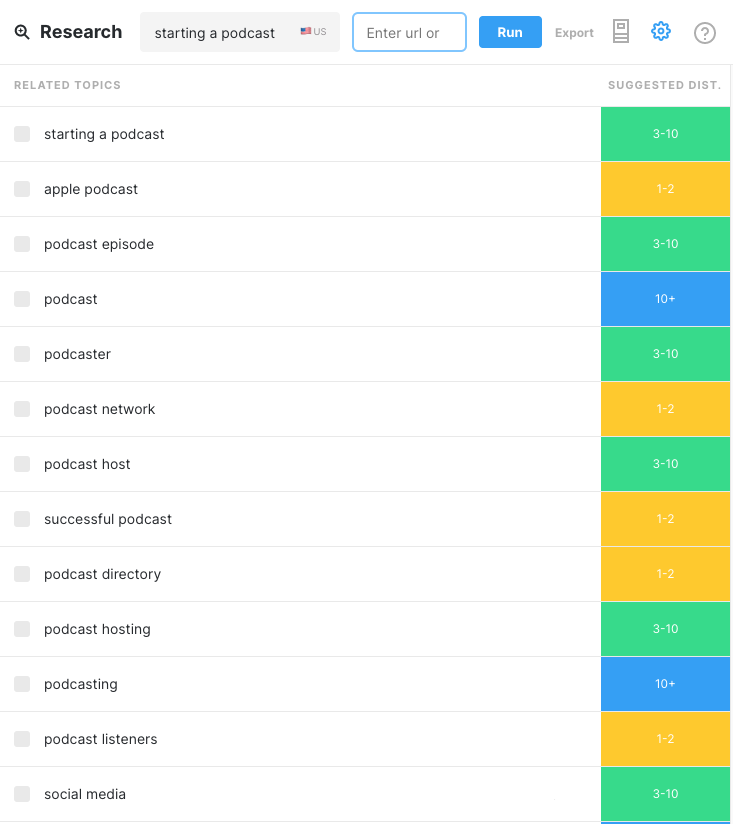Click the Run button

coord(510,32)
